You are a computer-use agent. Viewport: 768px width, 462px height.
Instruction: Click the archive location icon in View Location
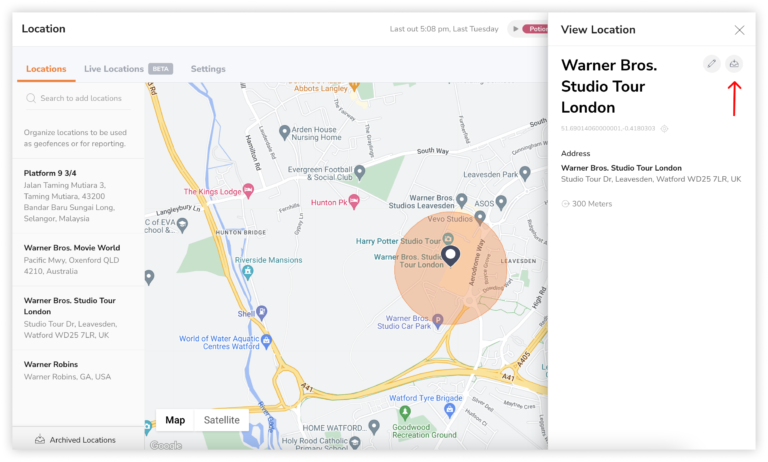point(734,64)
